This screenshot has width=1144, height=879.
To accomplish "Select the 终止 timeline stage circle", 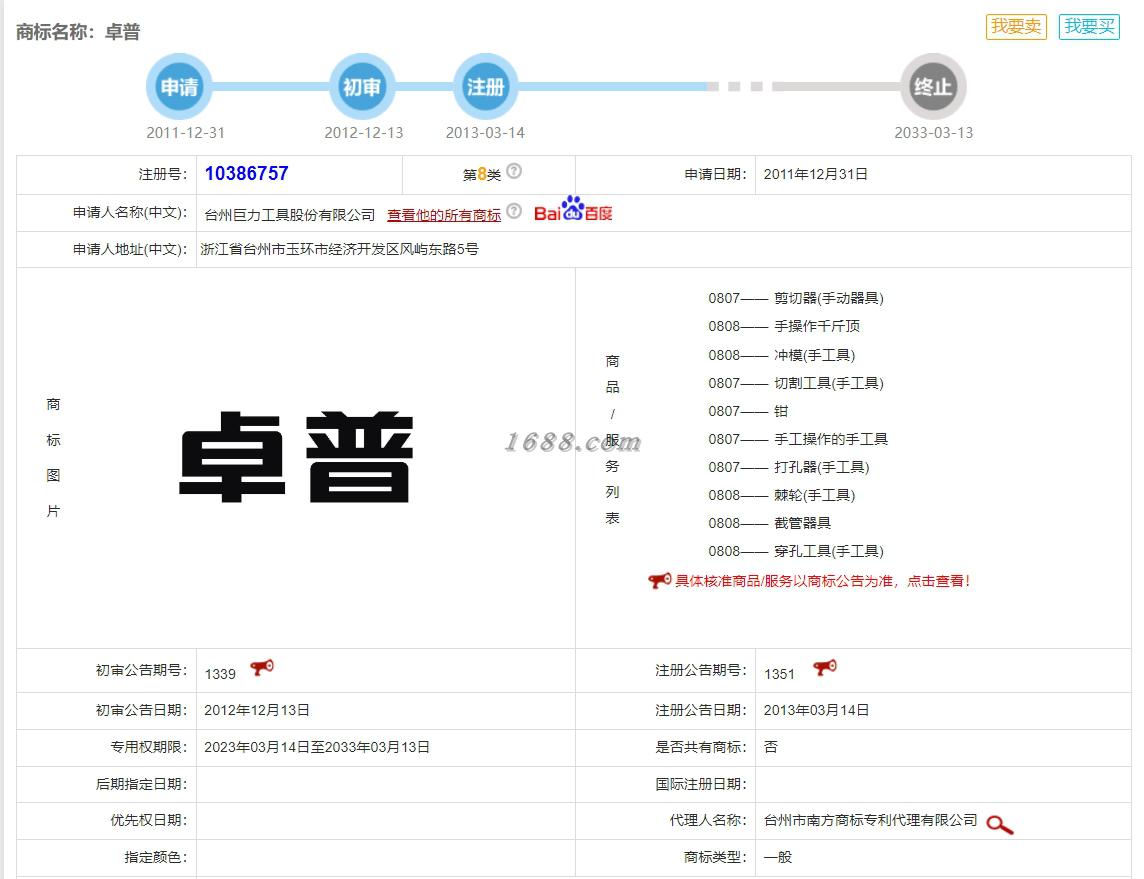I will [933, 86].
